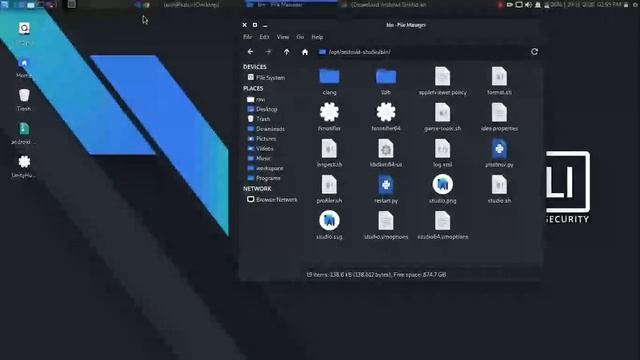640x360 pixels.
Task: Select the appletviewer.policy file
Action: click(442, 81)
